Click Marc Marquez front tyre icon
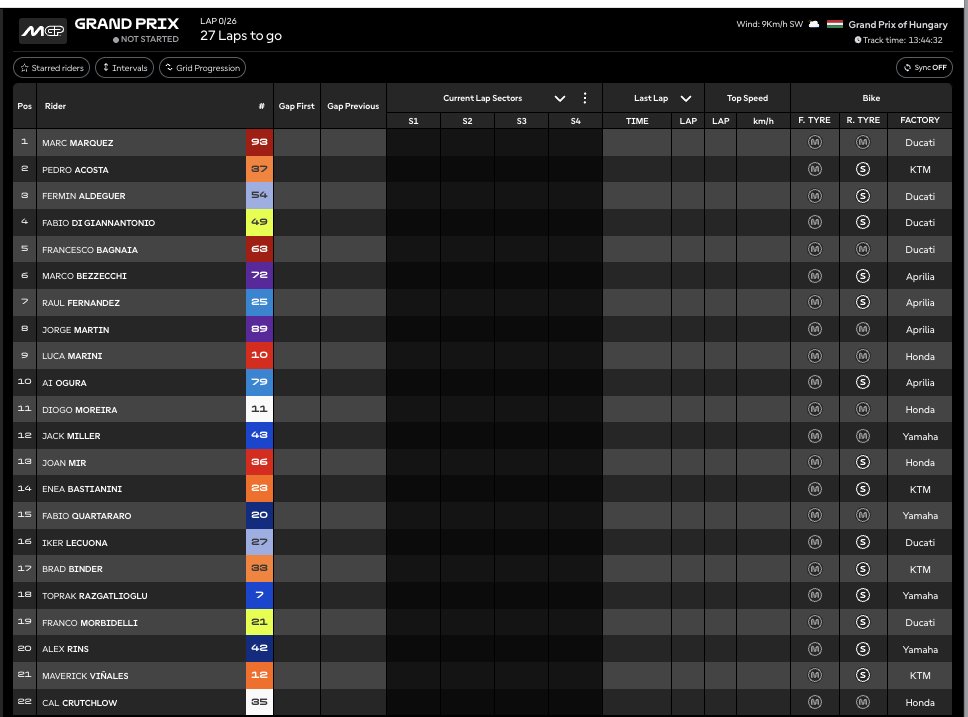 tap(815, 143)
